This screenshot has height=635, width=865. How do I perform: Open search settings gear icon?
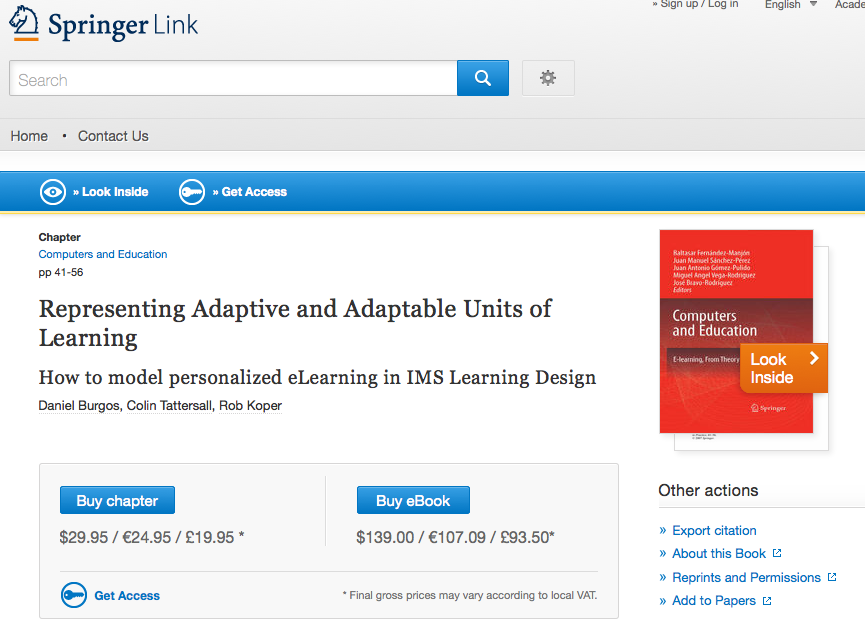pos(548,78)
